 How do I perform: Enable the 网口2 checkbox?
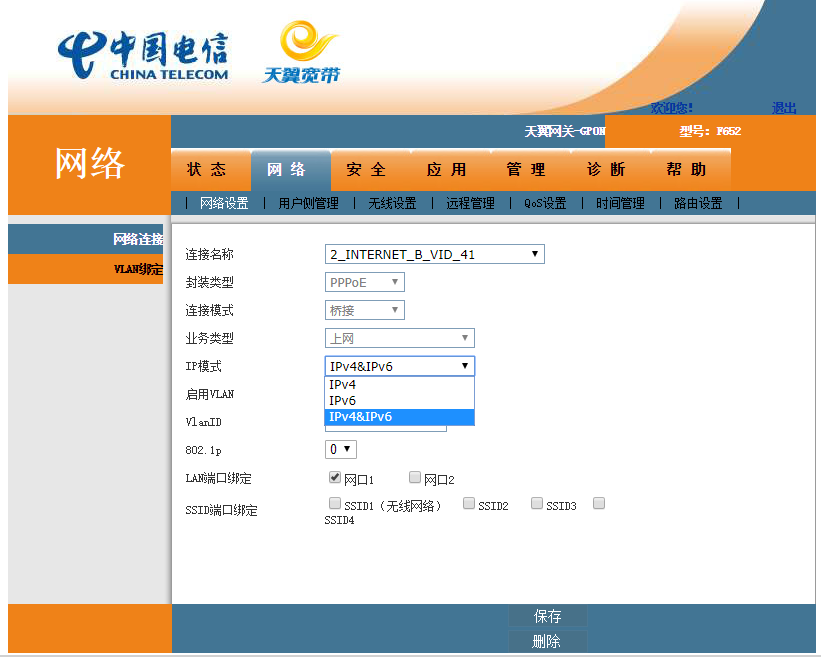pyautogui.click(x=415, y=478)
